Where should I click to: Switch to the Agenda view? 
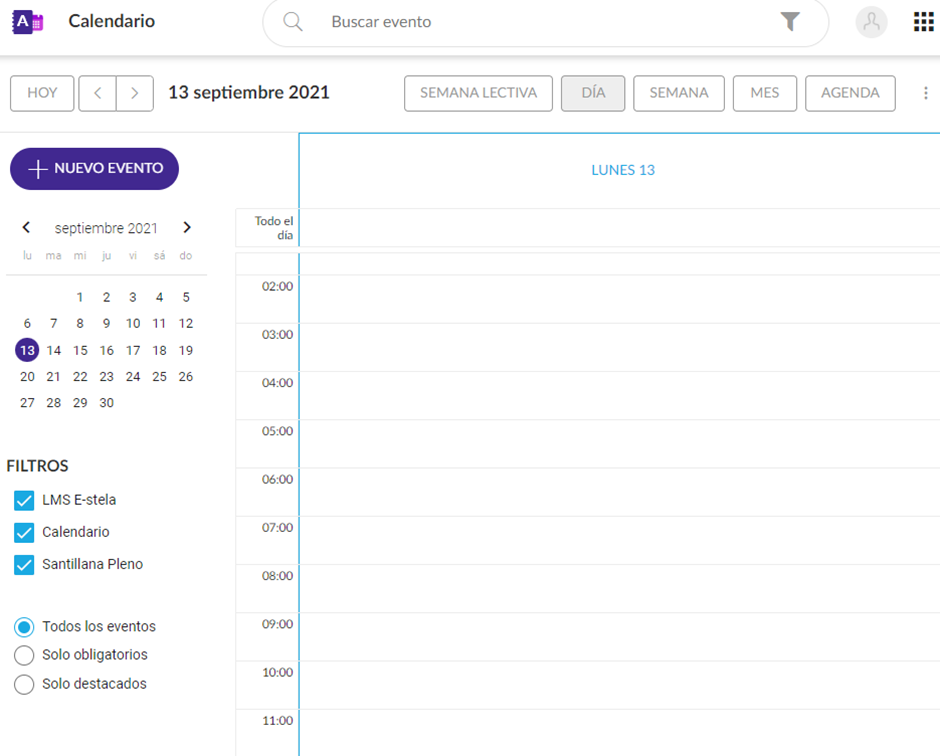(x=849, y=93)
